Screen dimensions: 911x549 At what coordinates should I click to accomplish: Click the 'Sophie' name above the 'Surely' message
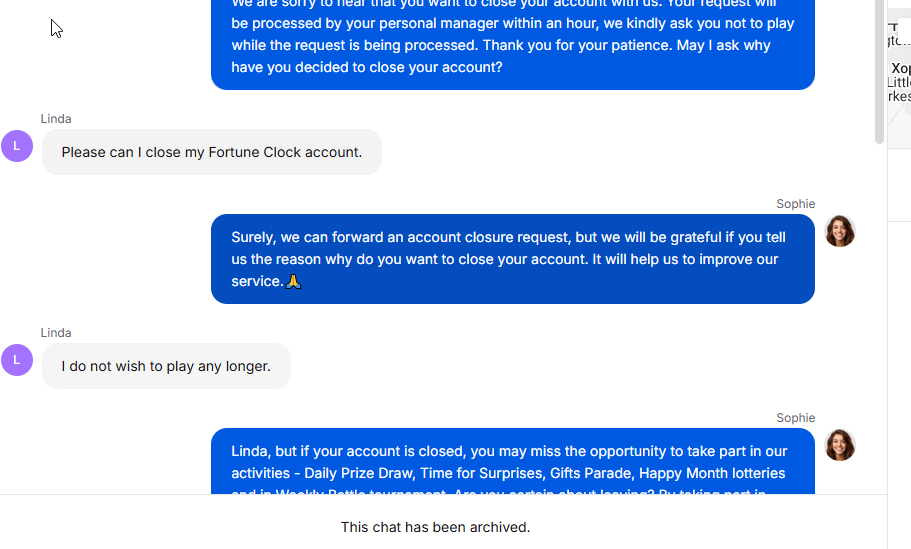pos(795,204)
